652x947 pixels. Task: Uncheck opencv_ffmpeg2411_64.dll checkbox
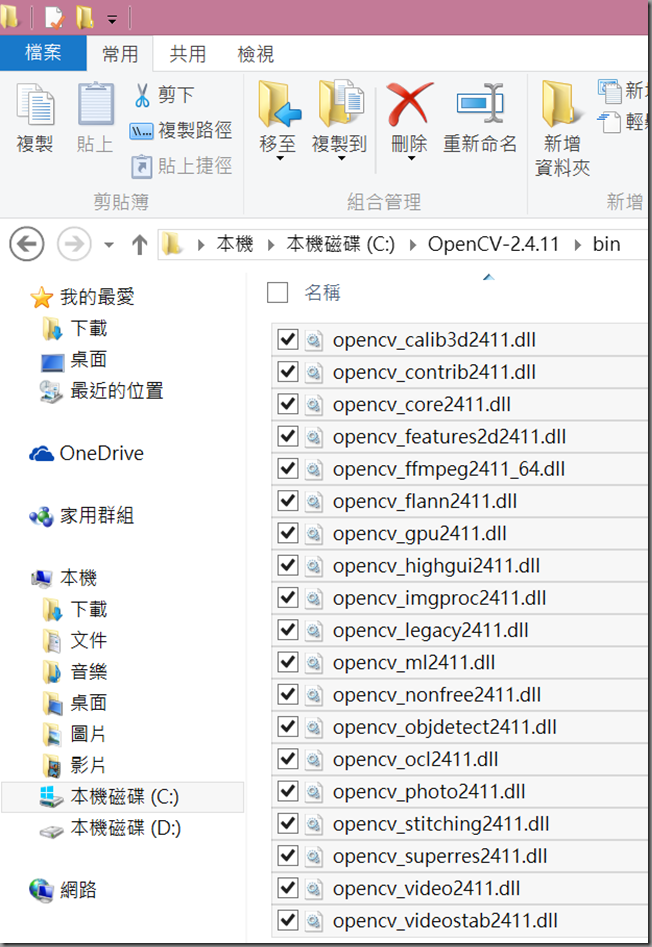pos(288,468)
